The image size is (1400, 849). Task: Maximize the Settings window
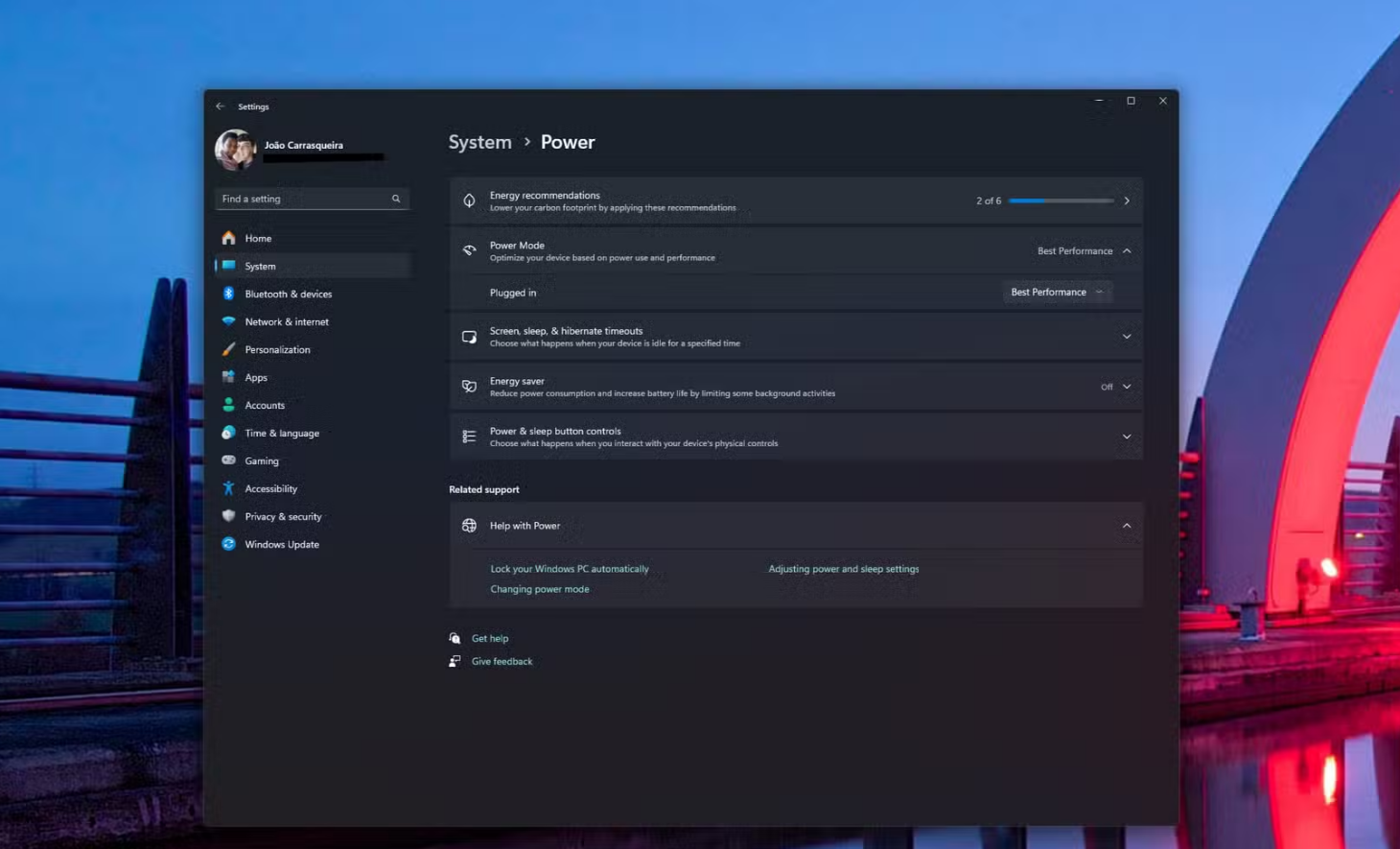point(1131,101)
